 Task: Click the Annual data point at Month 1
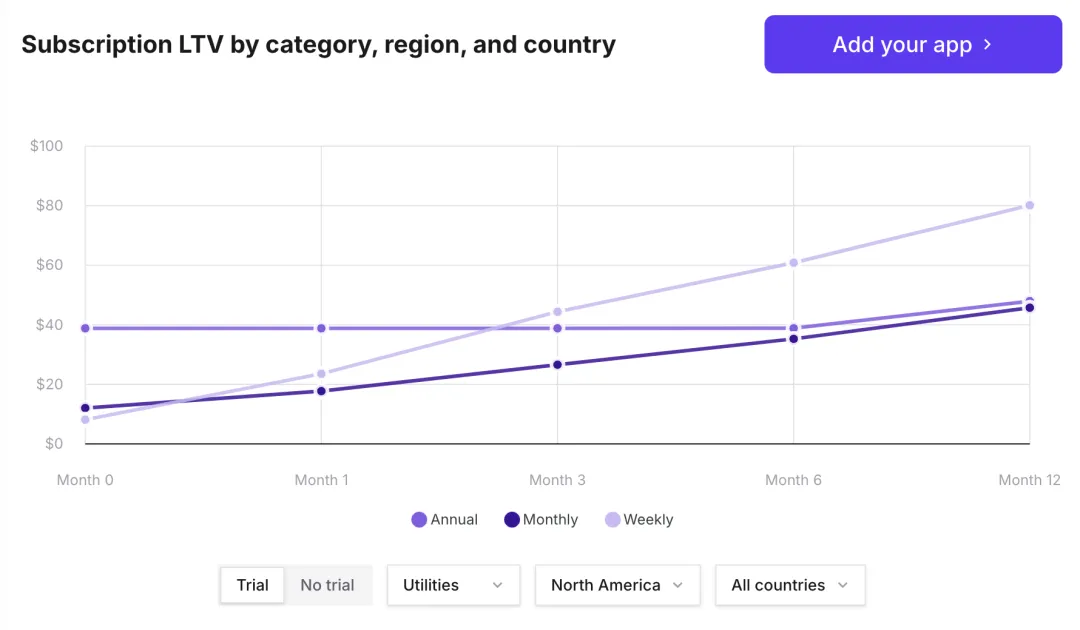[x=321, y=328]
